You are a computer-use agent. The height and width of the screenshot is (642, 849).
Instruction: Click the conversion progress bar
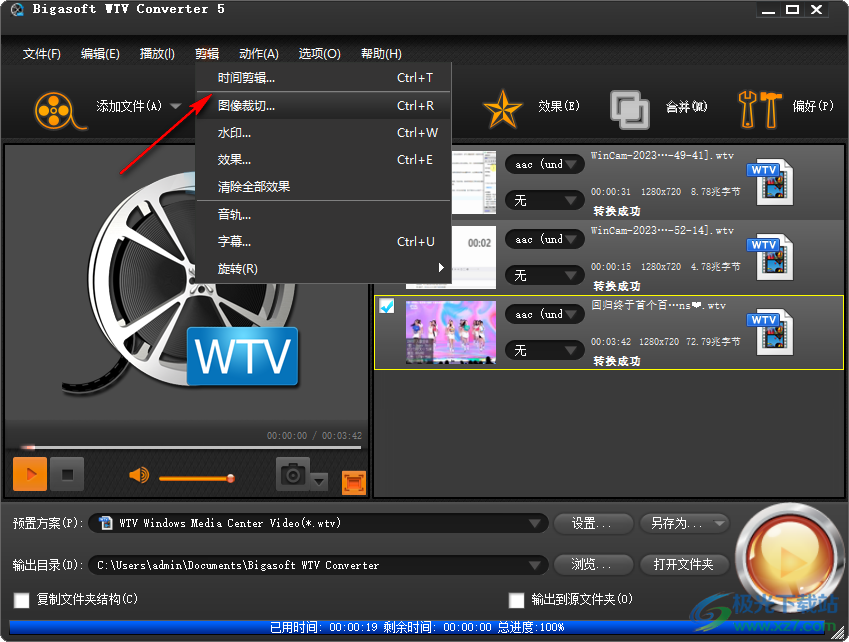417,627
